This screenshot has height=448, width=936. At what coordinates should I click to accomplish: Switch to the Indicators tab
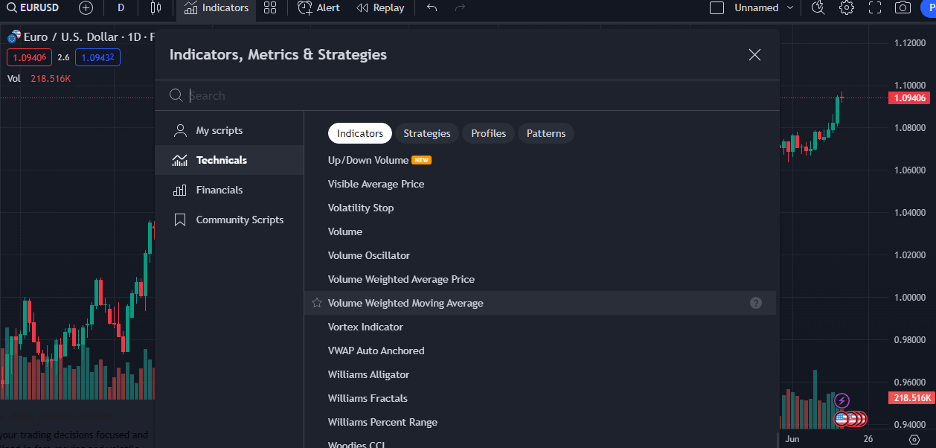tap(360, 133)
